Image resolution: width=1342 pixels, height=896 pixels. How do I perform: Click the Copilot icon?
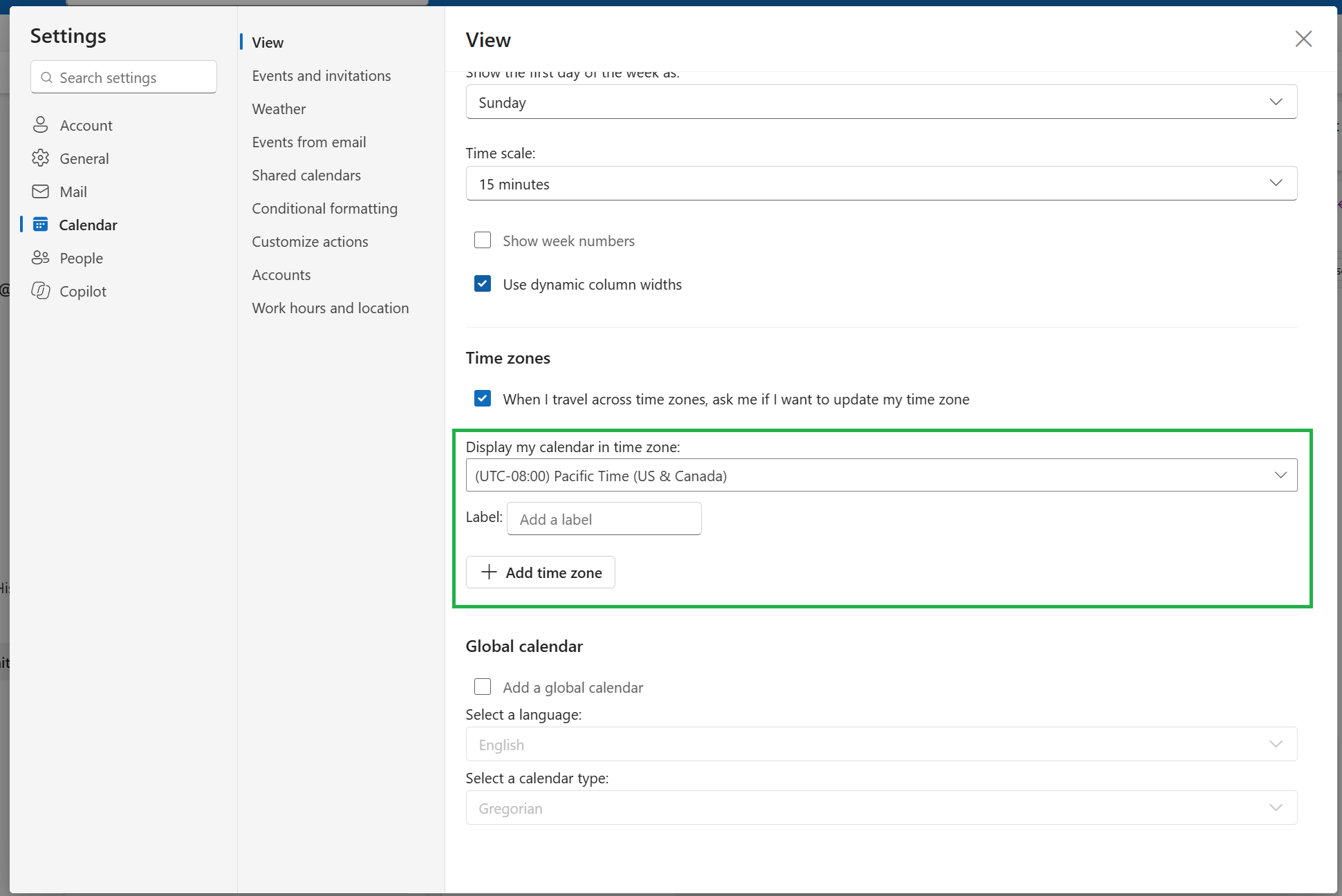[41, 291]
